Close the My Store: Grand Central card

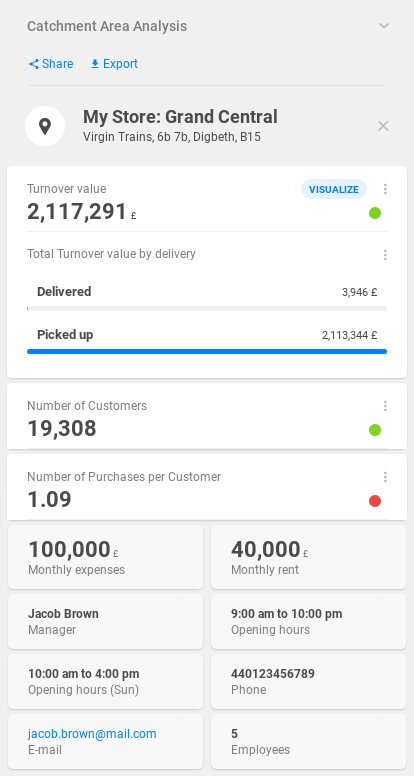click(383, 126)
